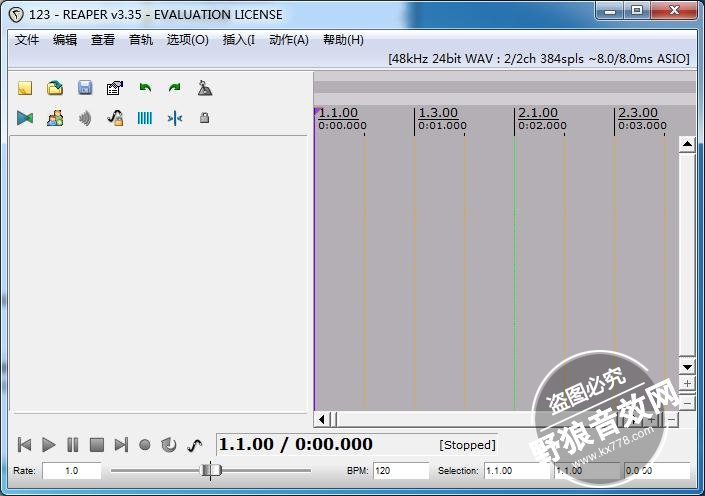The width and height of the screenshot is (705, 496).
Task: Toggle the padlock lock icon
Action: pos(205,118)
